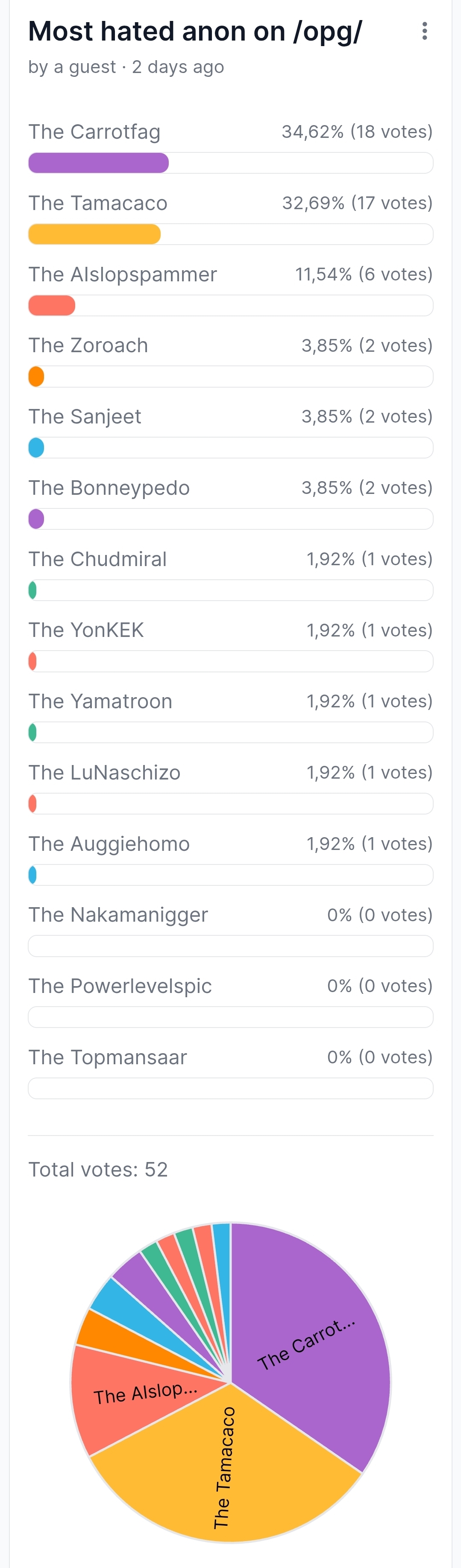Click the empty Topmansaar progress bar

click(230, 1088)
